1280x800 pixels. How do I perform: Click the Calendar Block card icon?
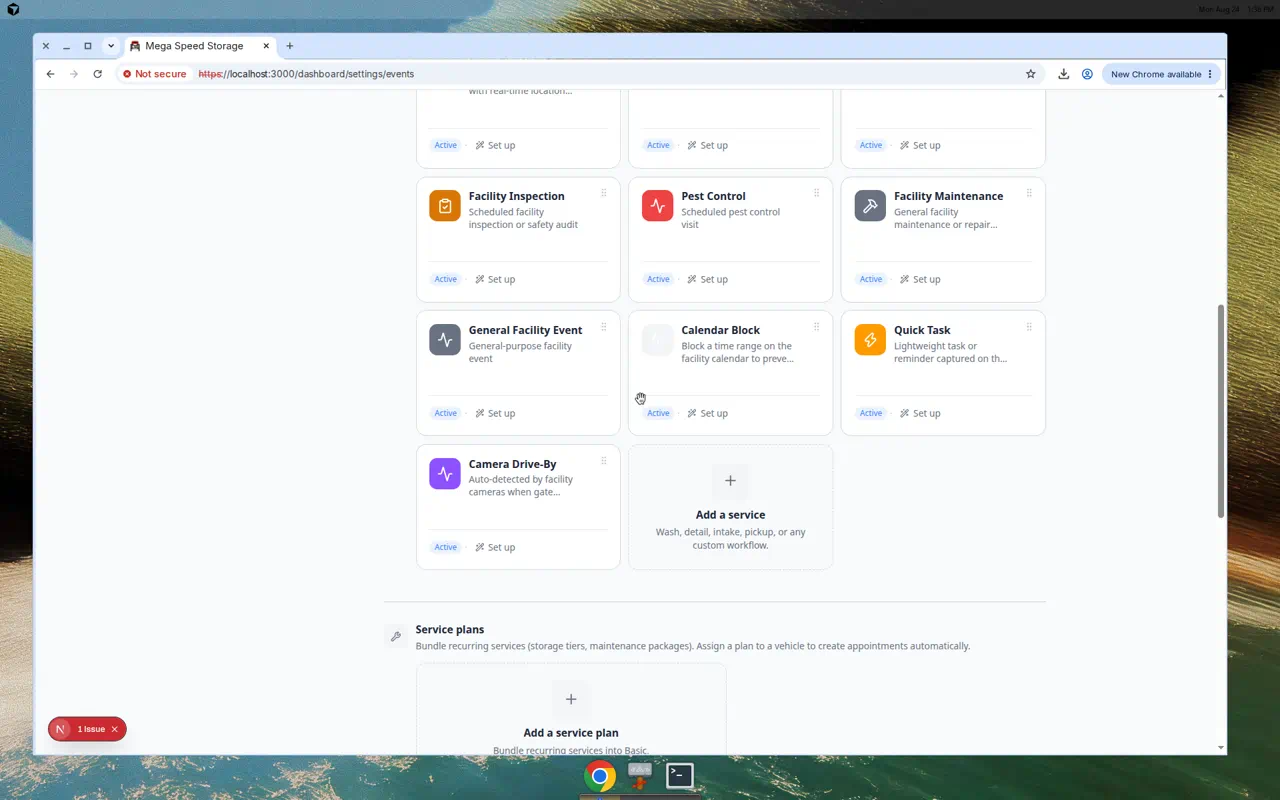(658, 340)
